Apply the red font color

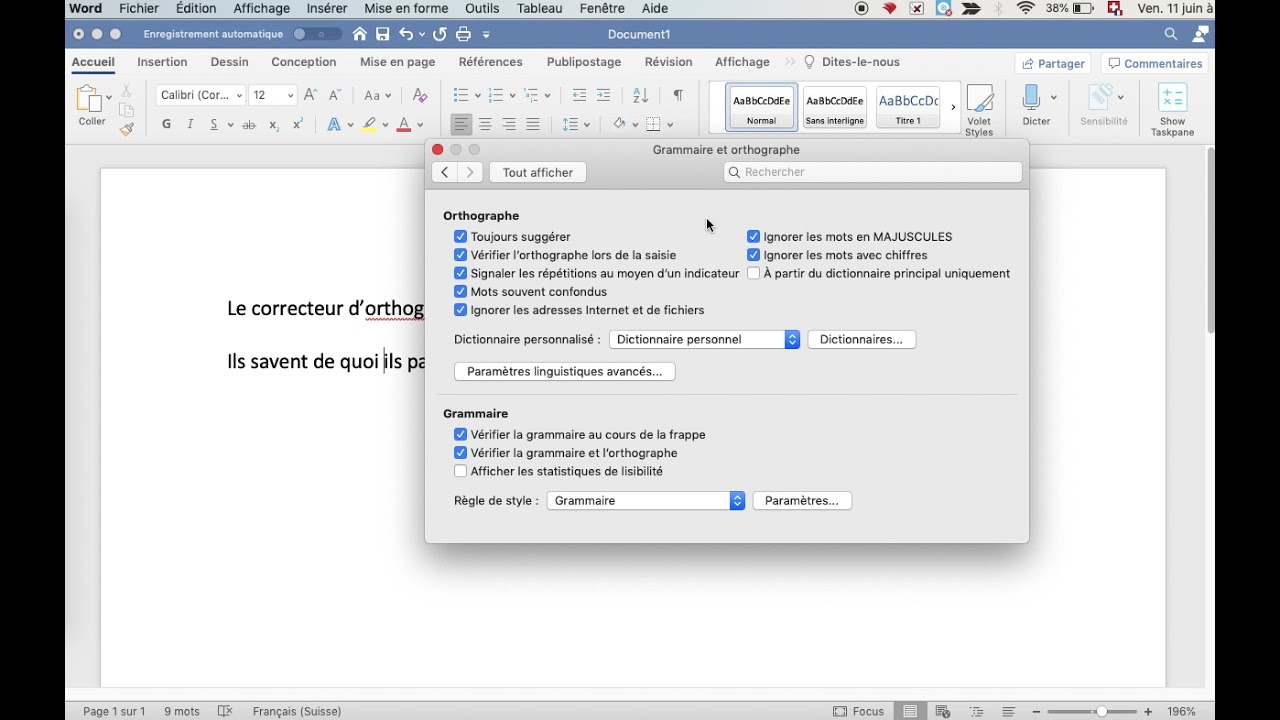[x=404, y=125]
